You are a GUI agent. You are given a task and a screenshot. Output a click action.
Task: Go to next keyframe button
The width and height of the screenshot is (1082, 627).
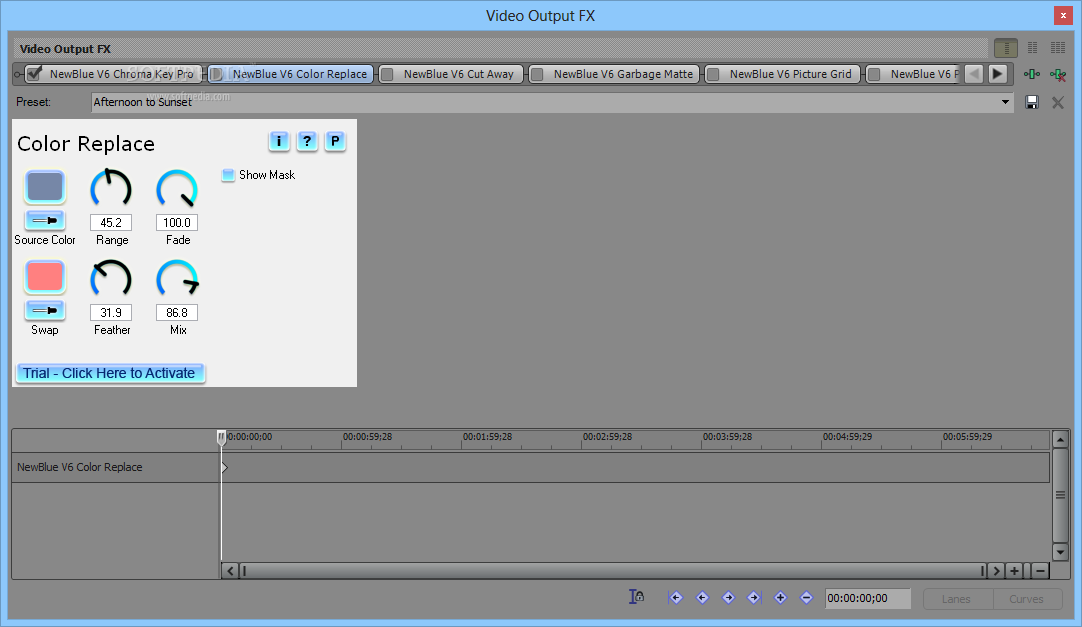(728, 598)
